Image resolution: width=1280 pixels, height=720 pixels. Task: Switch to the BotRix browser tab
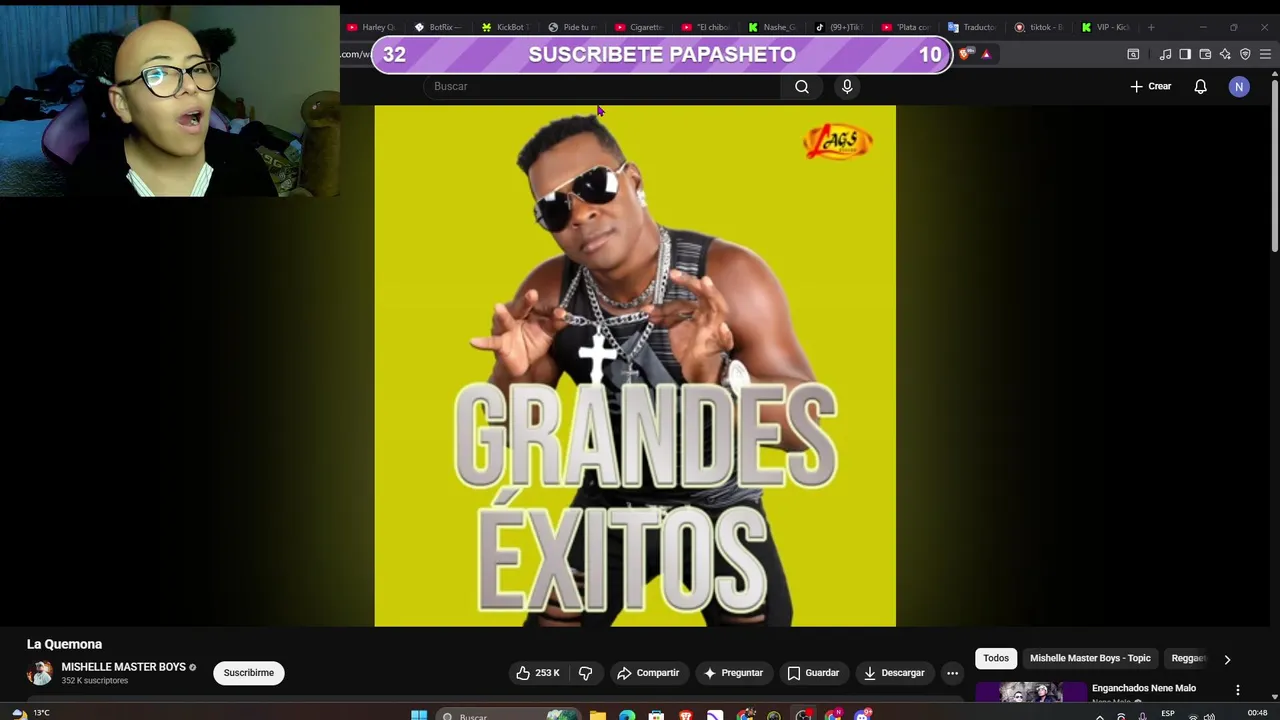click(x=438, y=27)
